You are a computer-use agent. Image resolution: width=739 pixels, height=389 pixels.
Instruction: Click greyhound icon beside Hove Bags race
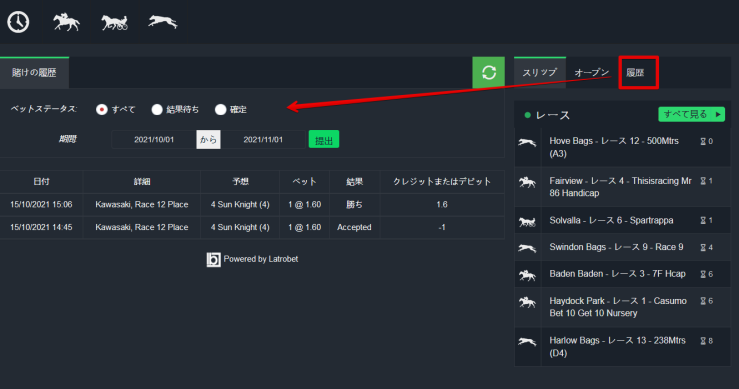click(x=527, y=142)
